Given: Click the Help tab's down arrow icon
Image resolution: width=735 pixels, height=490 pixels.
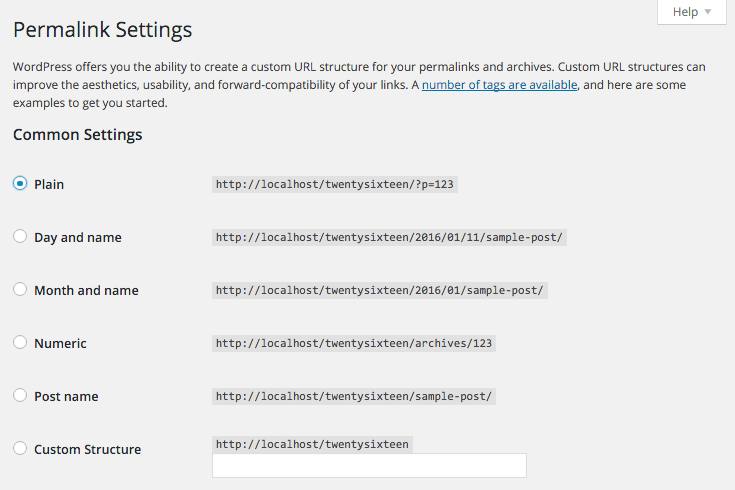Looking at the screenshot, I should 708,12.
